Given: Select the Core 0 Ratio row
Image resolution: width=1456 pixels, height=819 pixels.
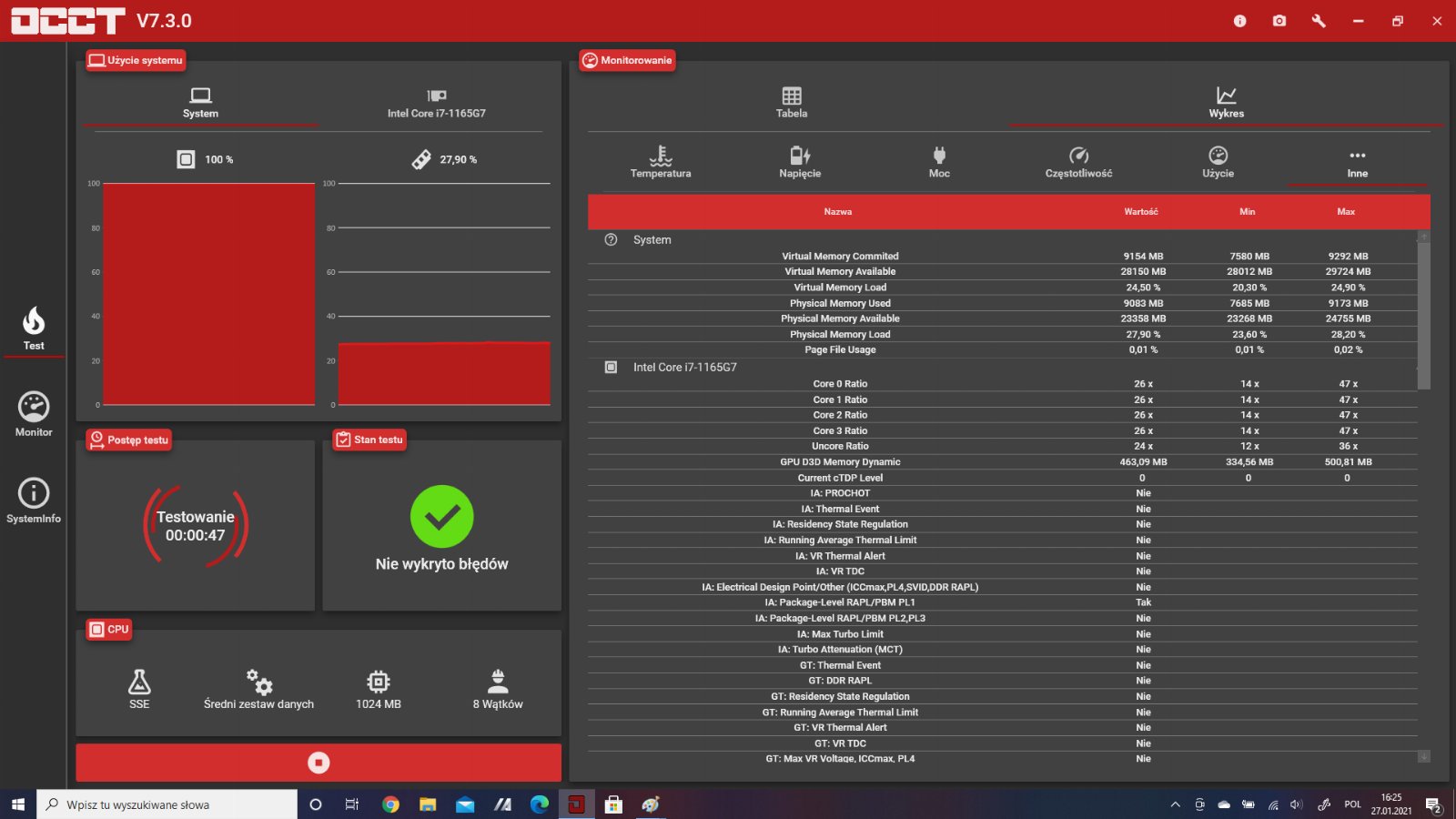Looking at the screenshot, I should (1002, 384).
